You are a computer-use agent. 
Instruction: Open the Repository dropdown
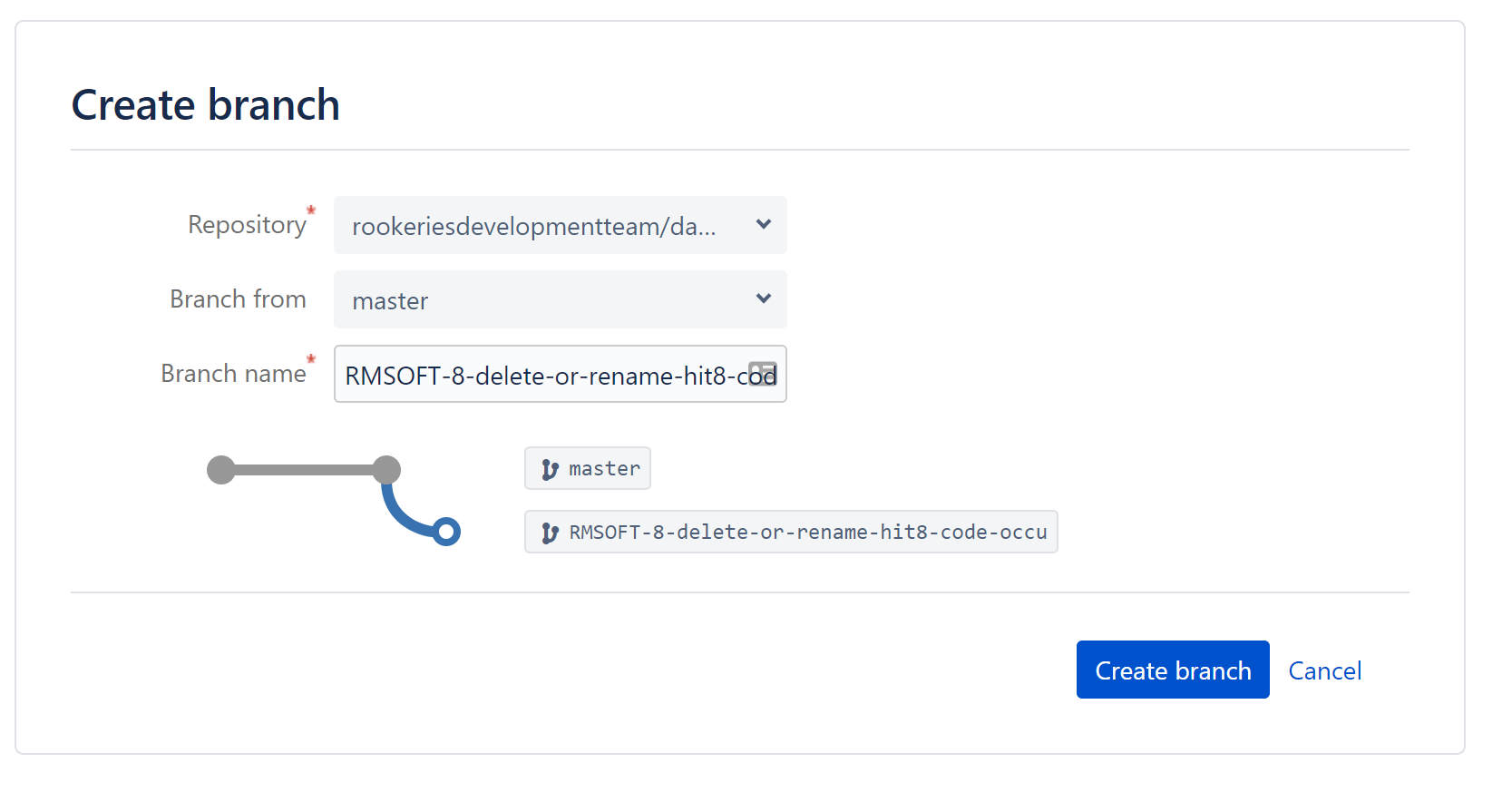coord(560,225)
